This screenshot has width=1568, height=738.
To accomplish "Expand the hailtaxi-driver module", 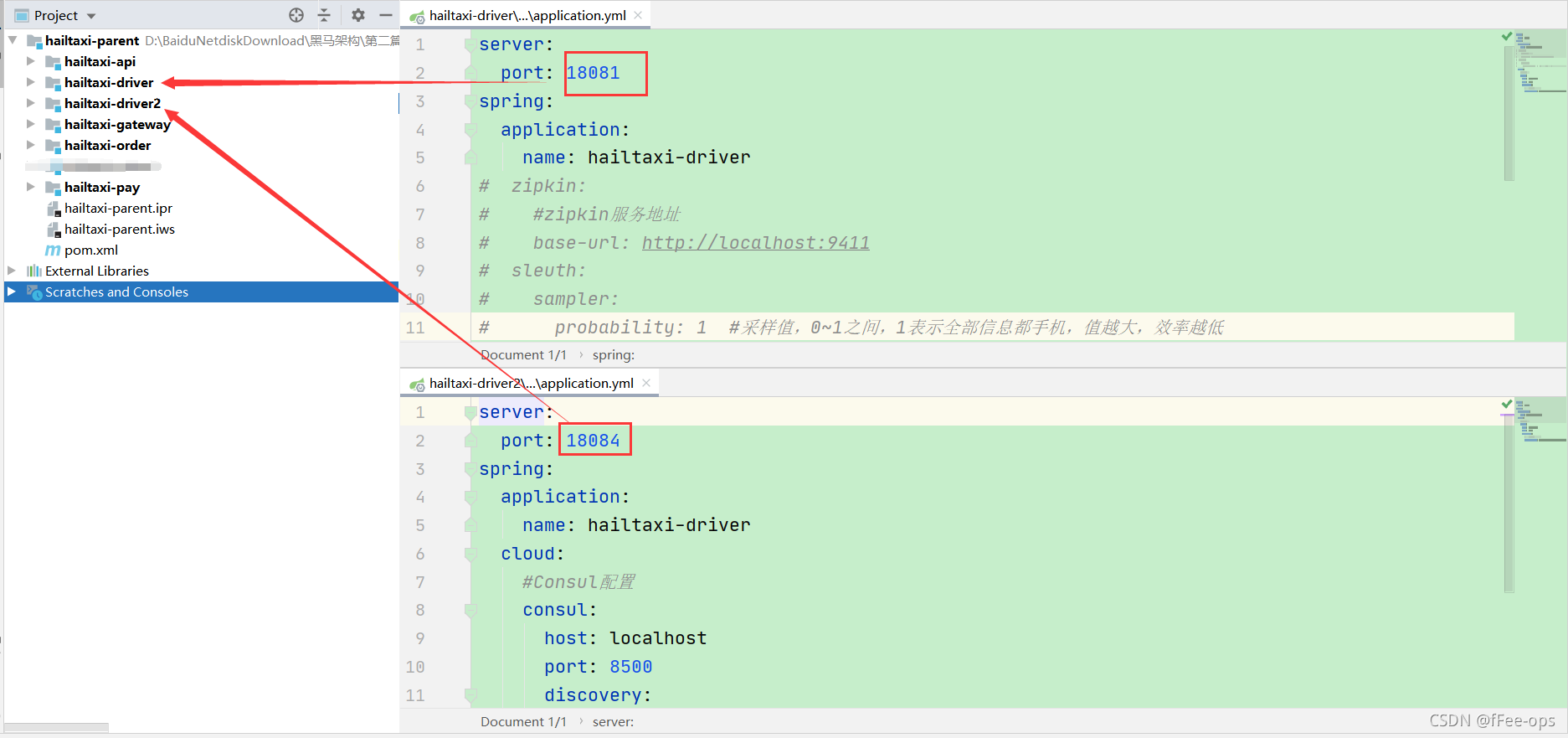I will point(31,82).
